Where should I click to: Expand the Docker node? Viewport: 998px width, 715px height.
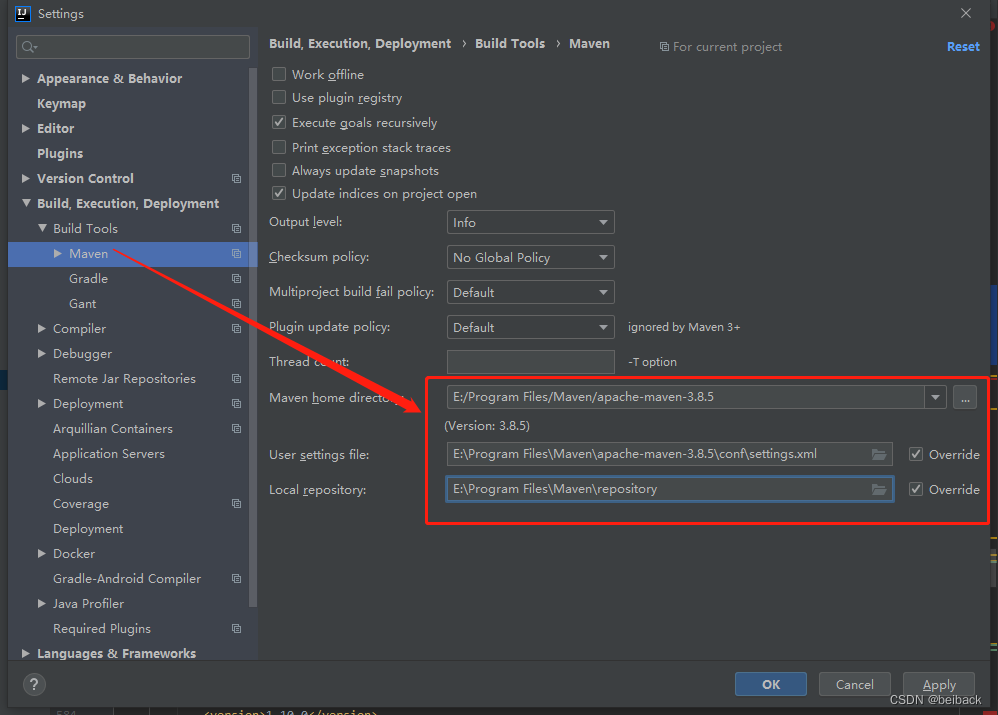pos(41,554)
